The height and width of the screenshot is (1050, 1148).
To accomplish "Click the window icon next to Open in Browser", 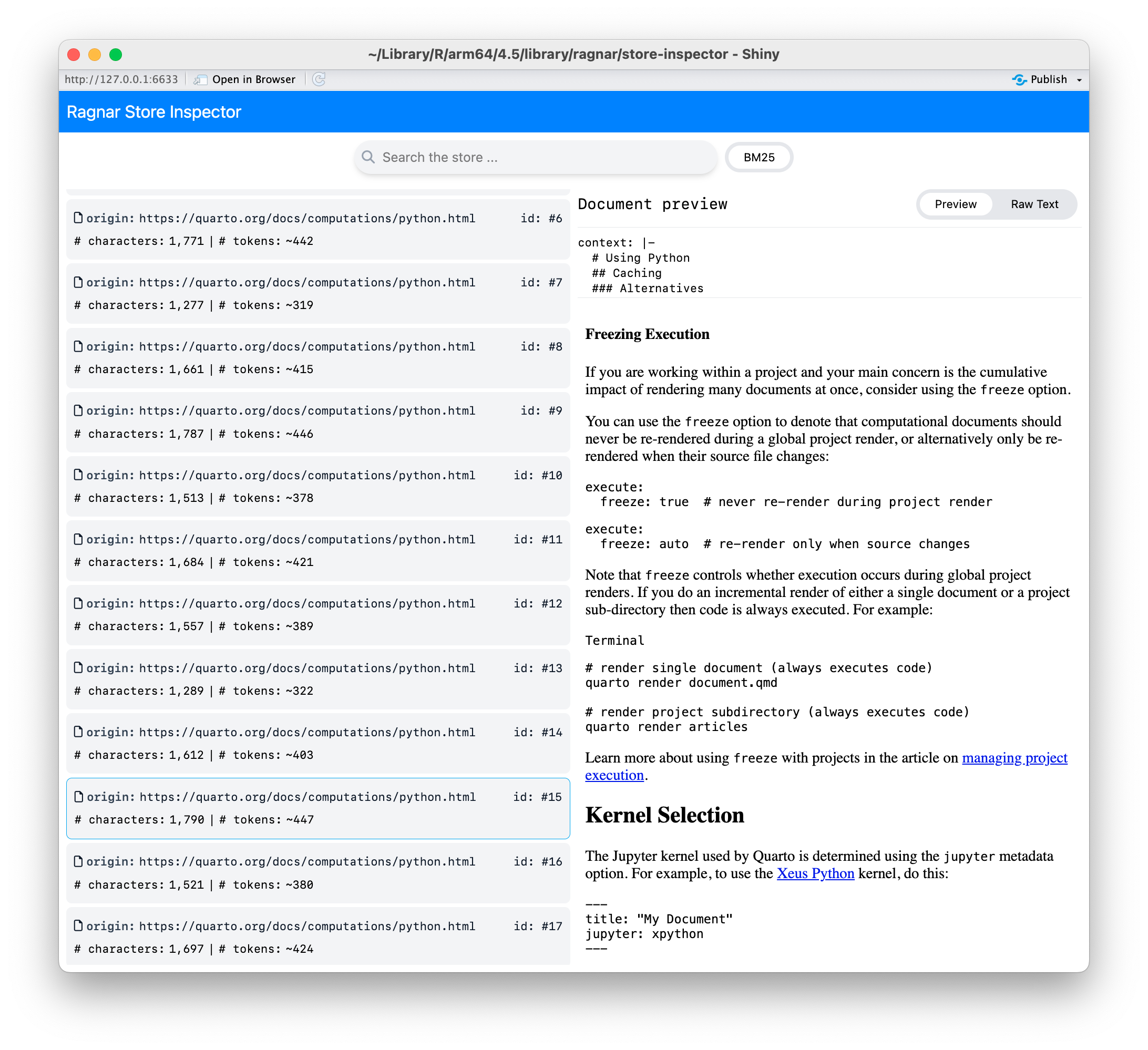I will [200, 80].
